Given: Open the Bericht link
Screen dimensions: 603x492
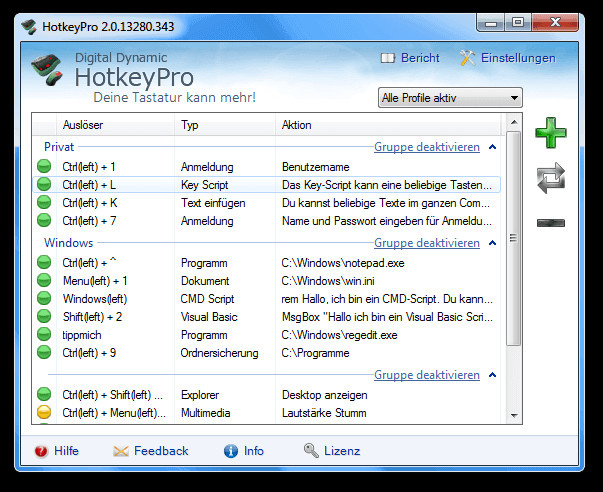Looking at the screenshot, I should click(420, 58).
